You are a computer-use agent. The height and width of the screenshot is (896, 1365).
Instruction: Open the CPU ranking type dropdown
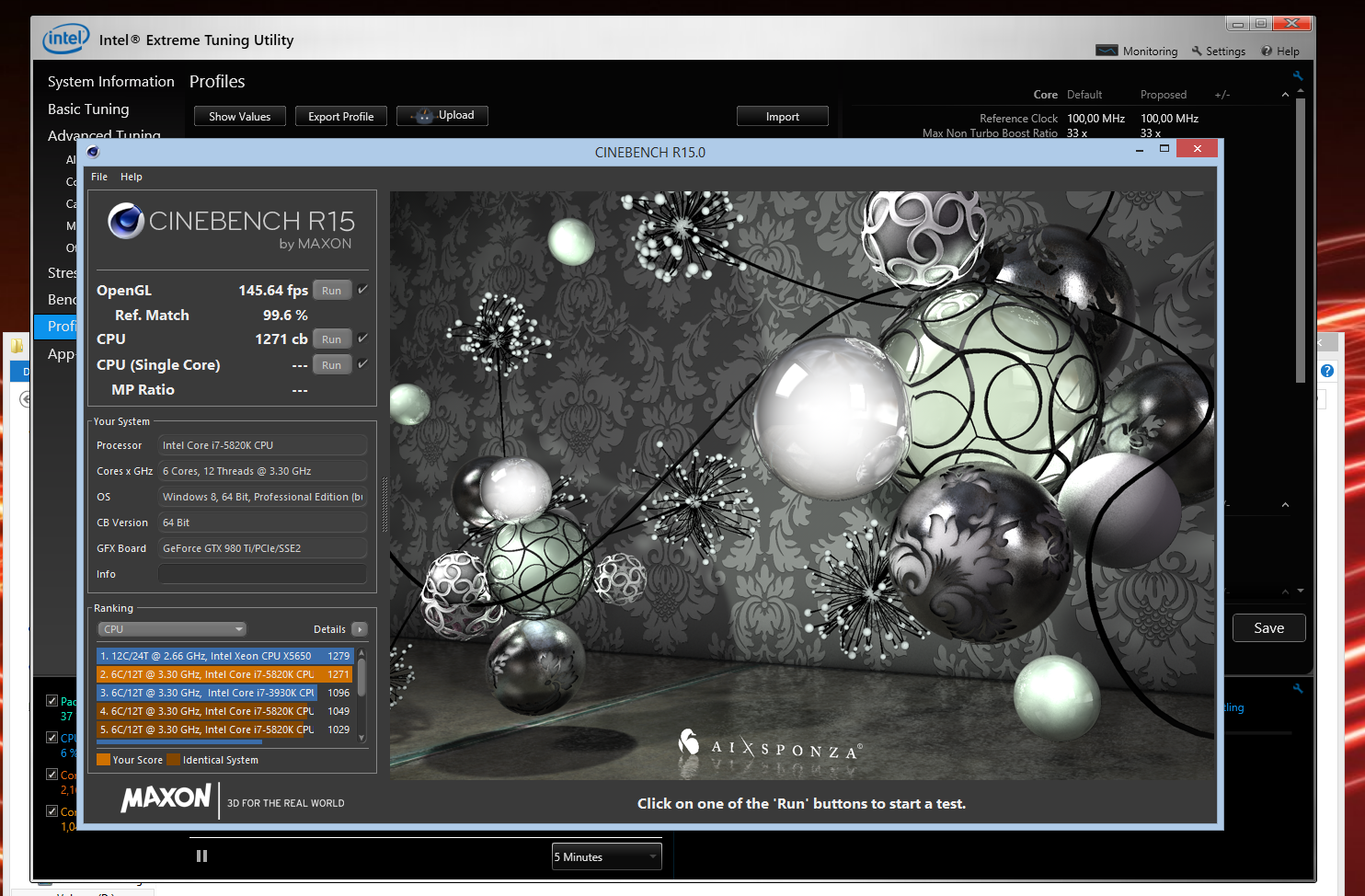(172, 629)
